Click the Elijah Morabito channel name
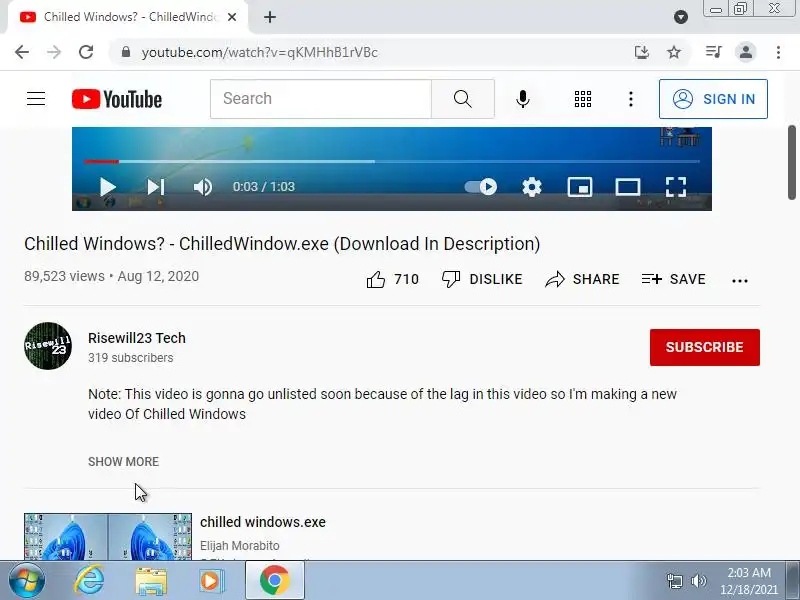Screen dimensions: 800x600 [240, 545]
